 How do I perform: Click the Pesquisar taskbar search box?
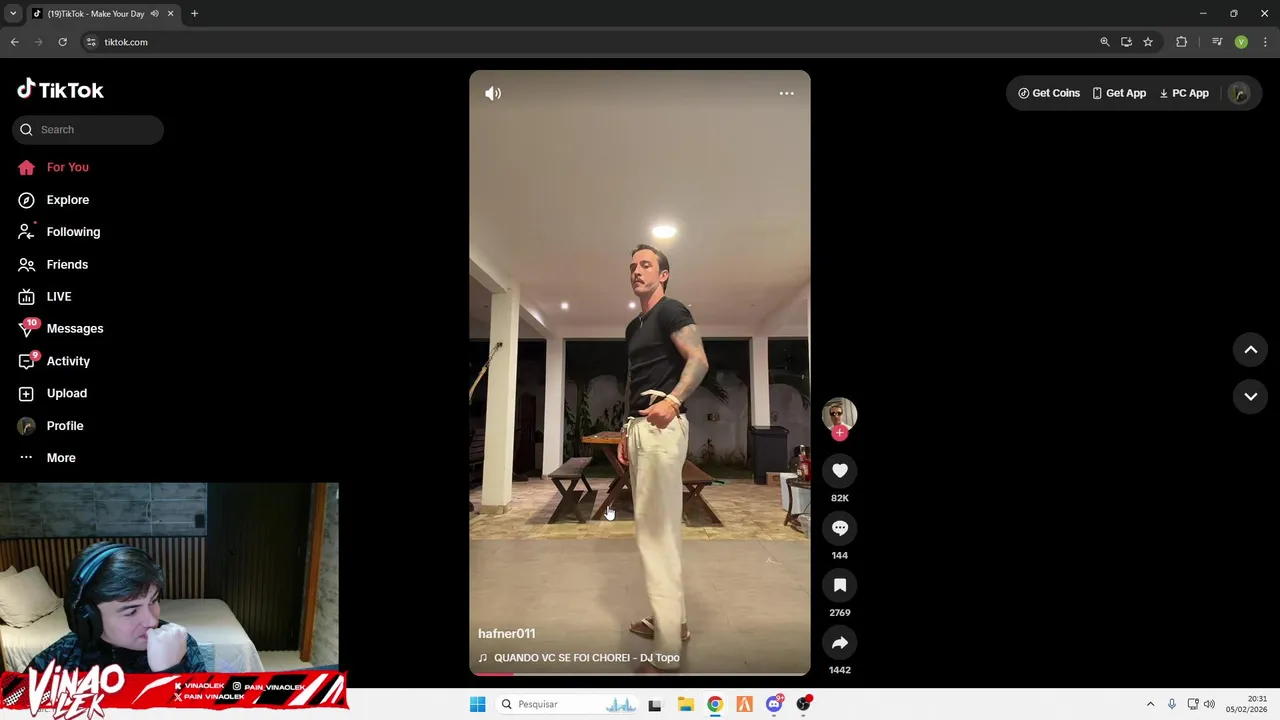(x=566, y=704)
